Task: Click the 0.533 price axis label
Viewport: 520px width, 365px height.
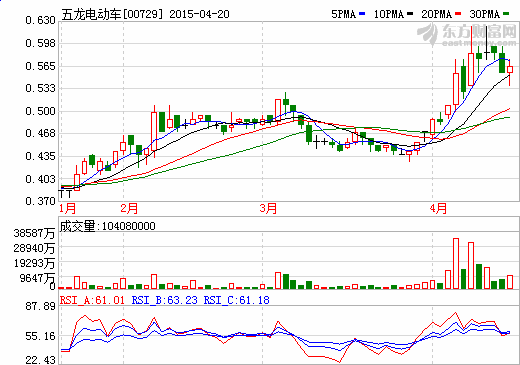Action: coord(40,88)
